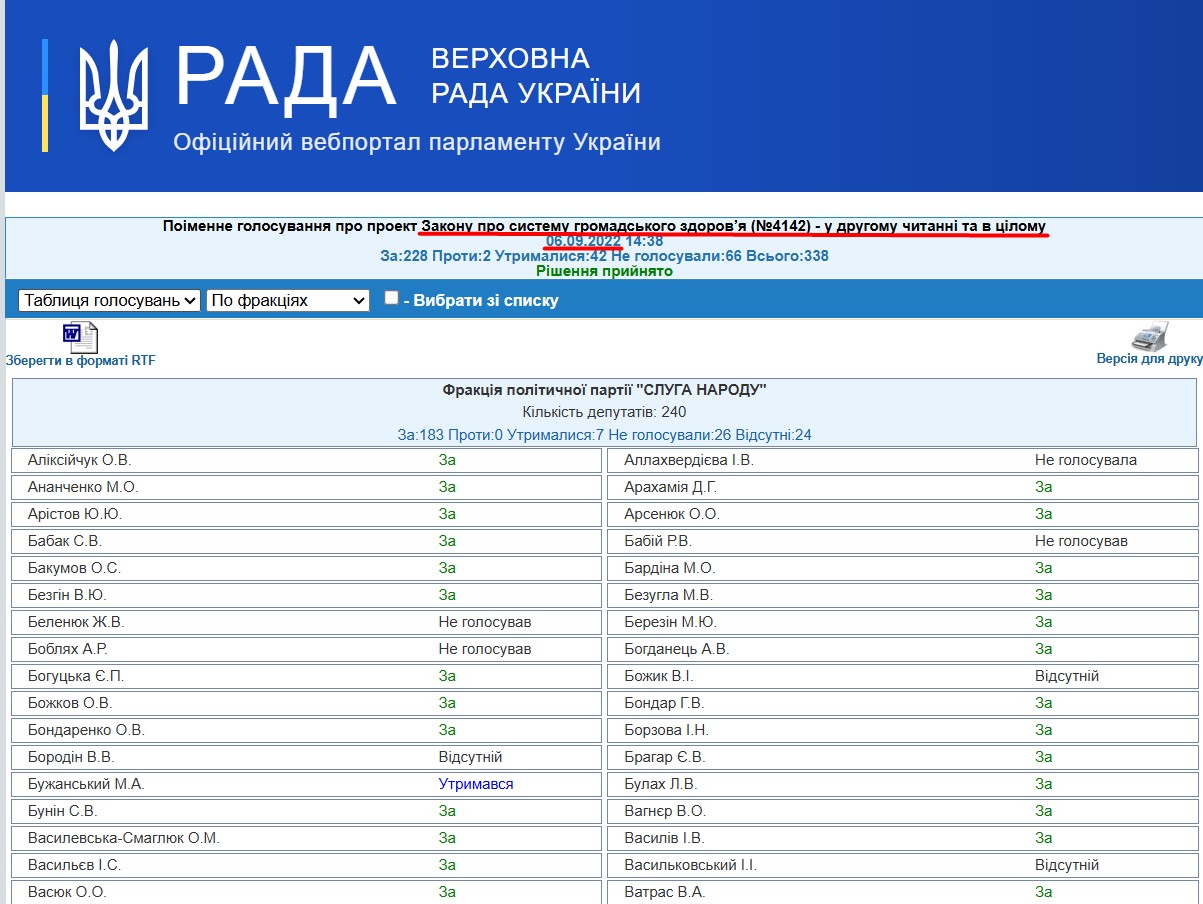Select deputy Арахамія Д.Г.
This screenshot has height=904, width=1203.
[671, 487]
